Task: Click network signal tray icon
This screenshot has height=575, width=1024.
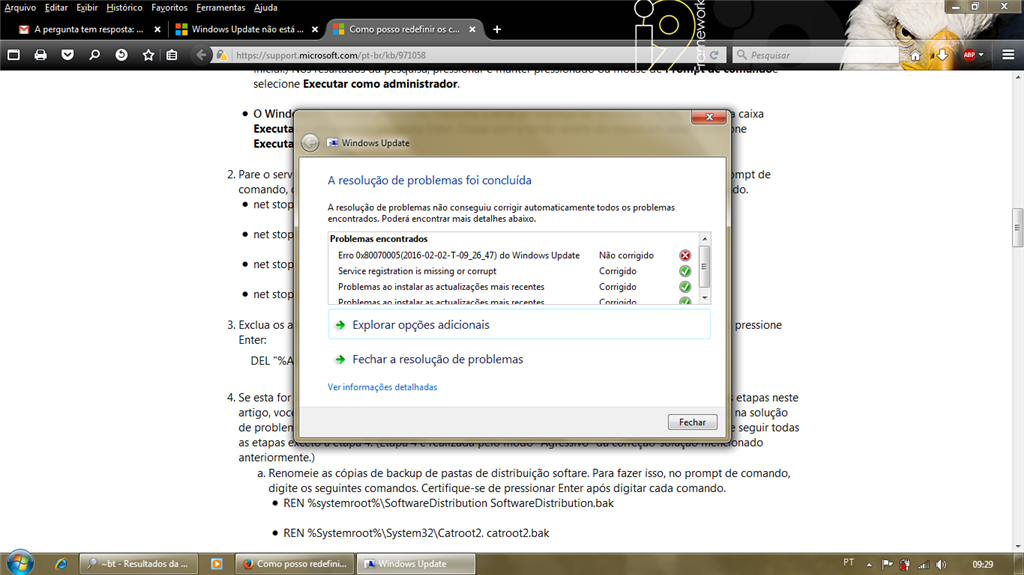Action: (x=923, y=565)
